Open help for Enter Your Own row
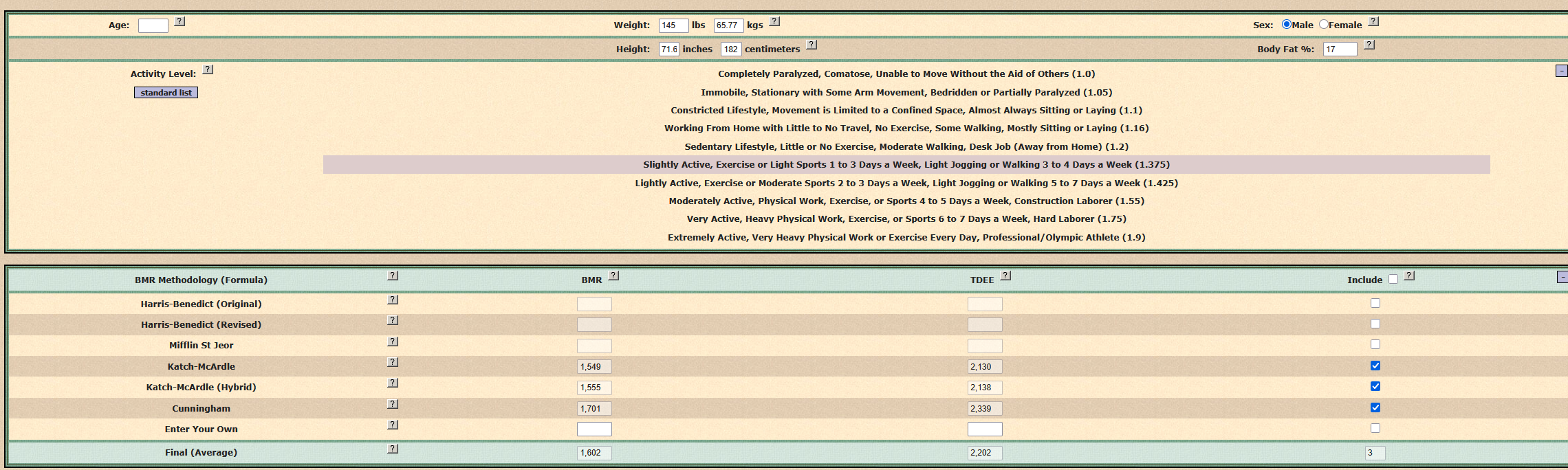 393,425
